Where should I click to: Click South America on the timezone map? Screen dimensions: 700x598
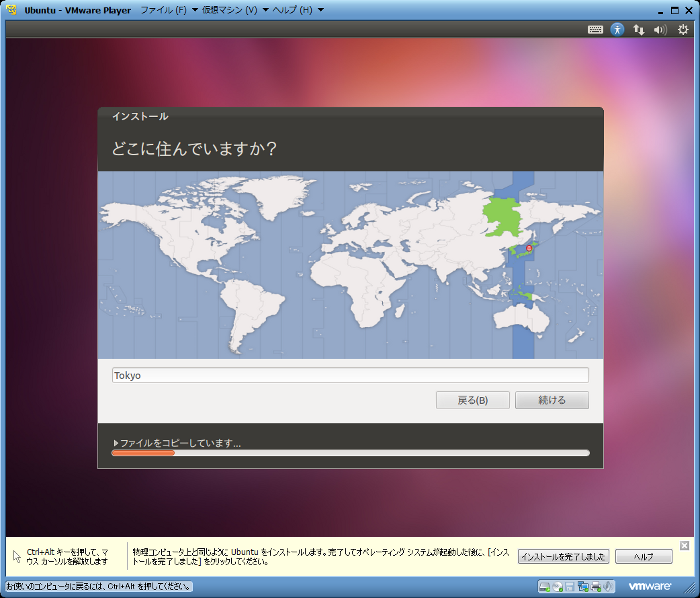[250, 310]
